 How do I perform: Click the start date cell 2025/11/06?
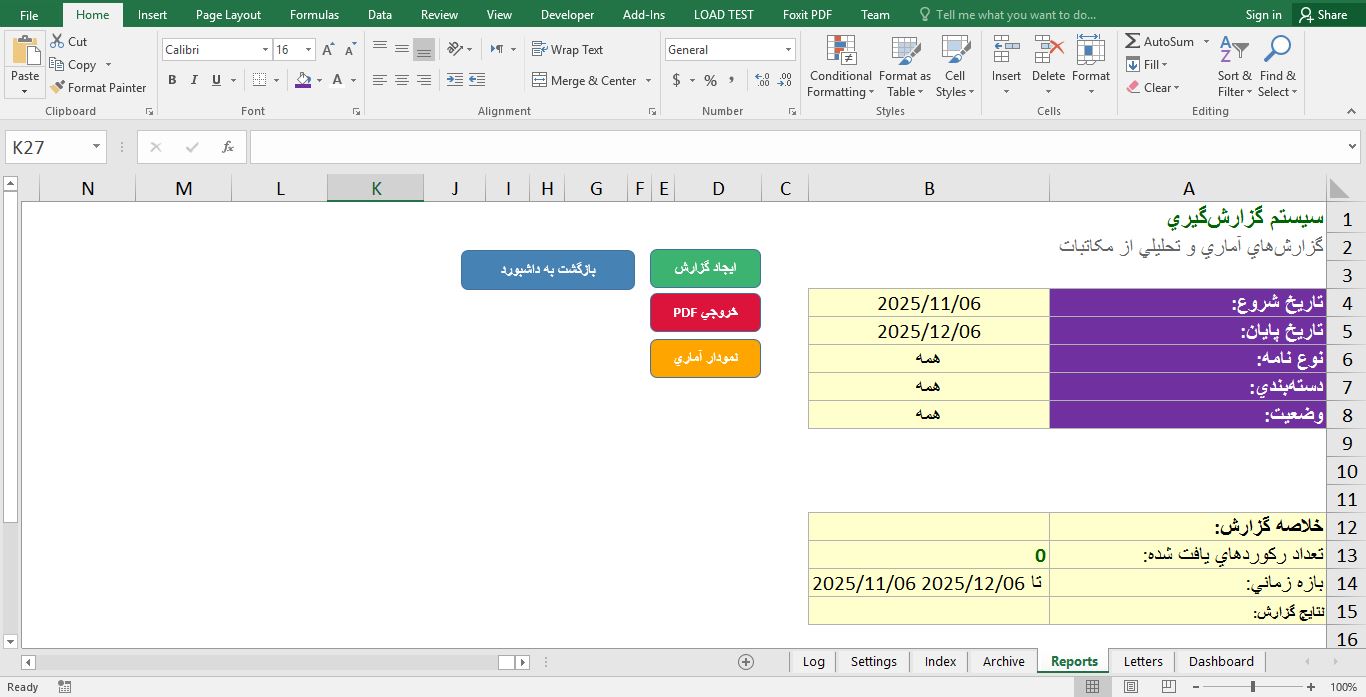tap(928, 304)
